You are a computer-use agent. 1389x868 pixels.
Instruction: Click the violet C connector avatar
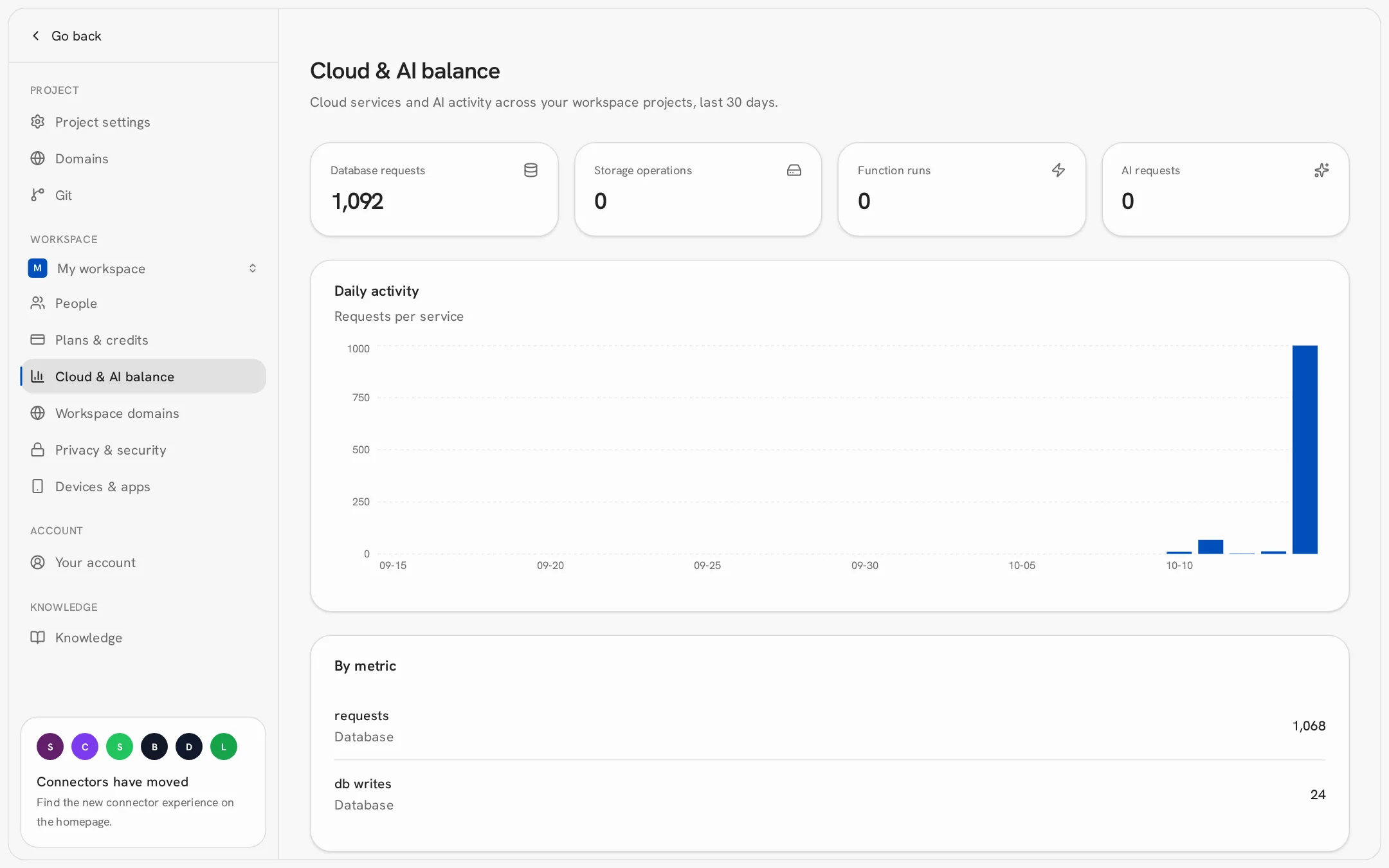tap(85, 746)
